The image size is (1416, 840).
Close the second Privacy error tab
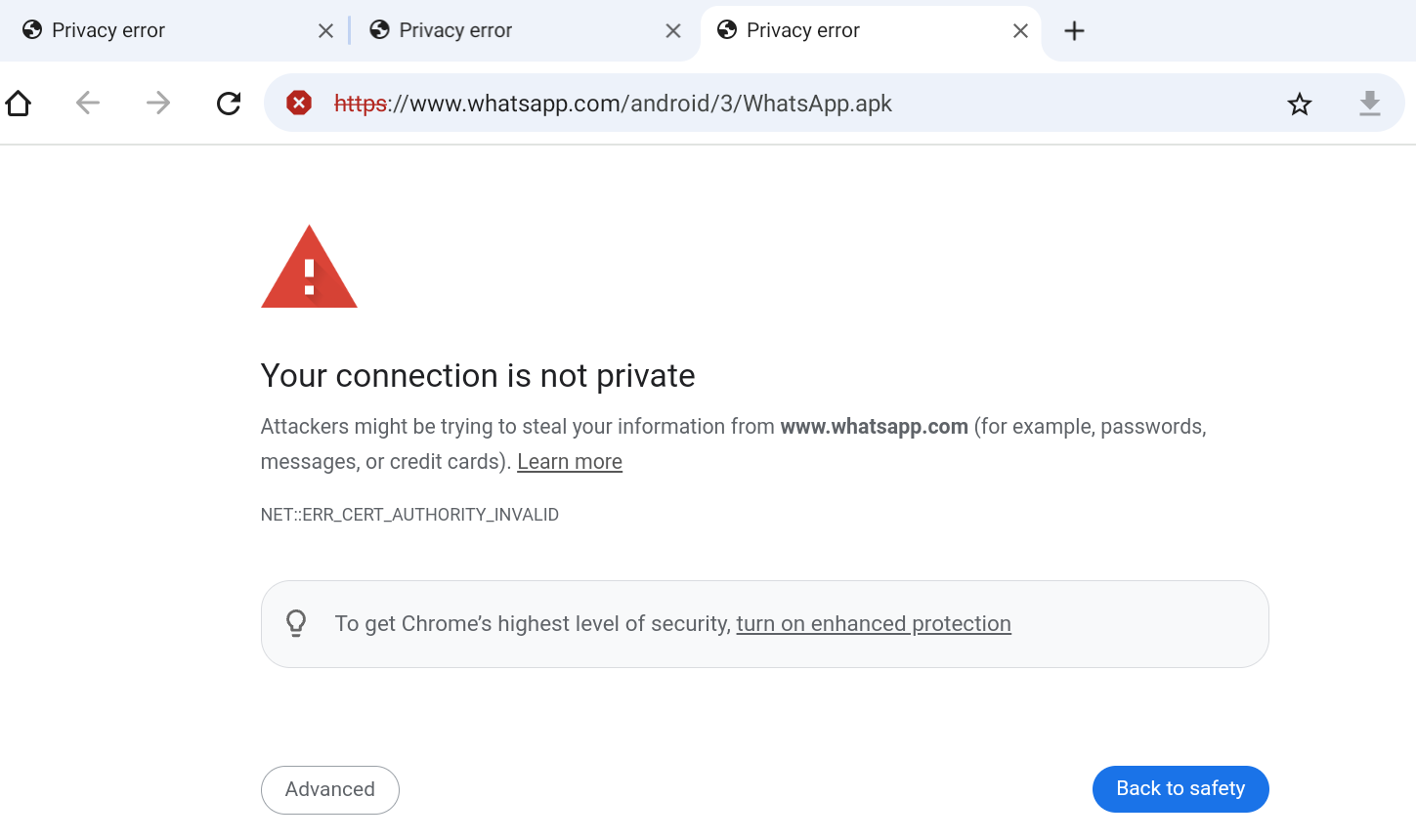pyautogui.click(x=673, y=31)
